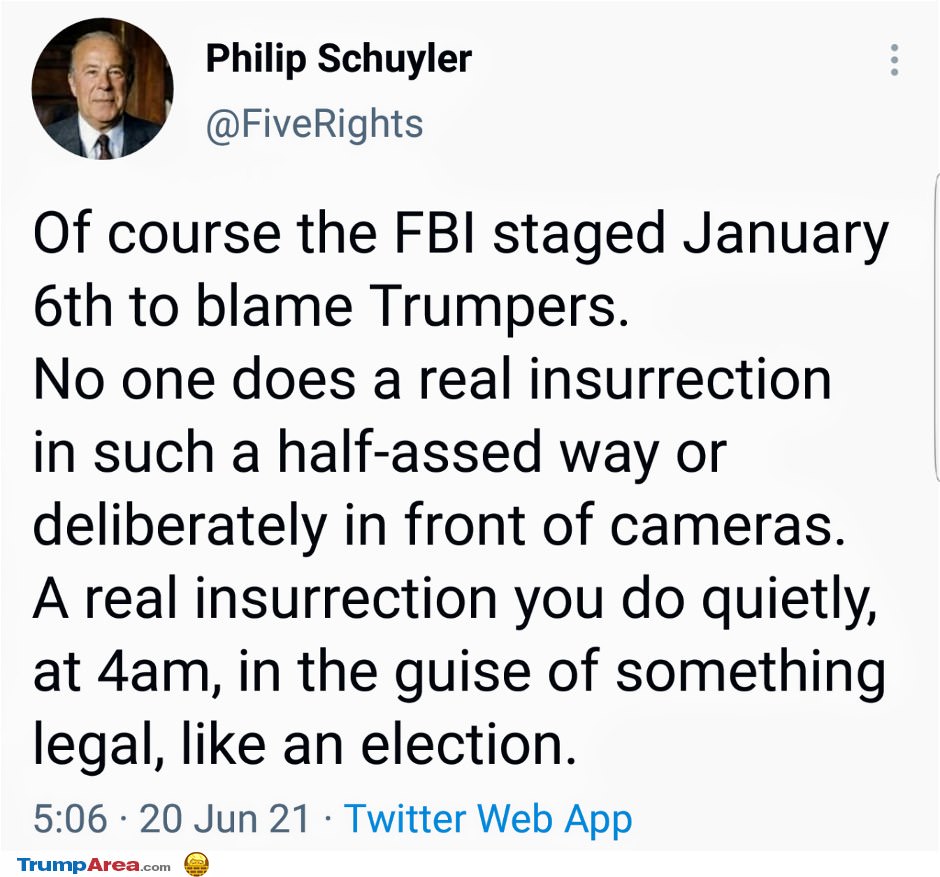
Task: Open the Philip Schuyler display name
Action: (x=339, y=59)
